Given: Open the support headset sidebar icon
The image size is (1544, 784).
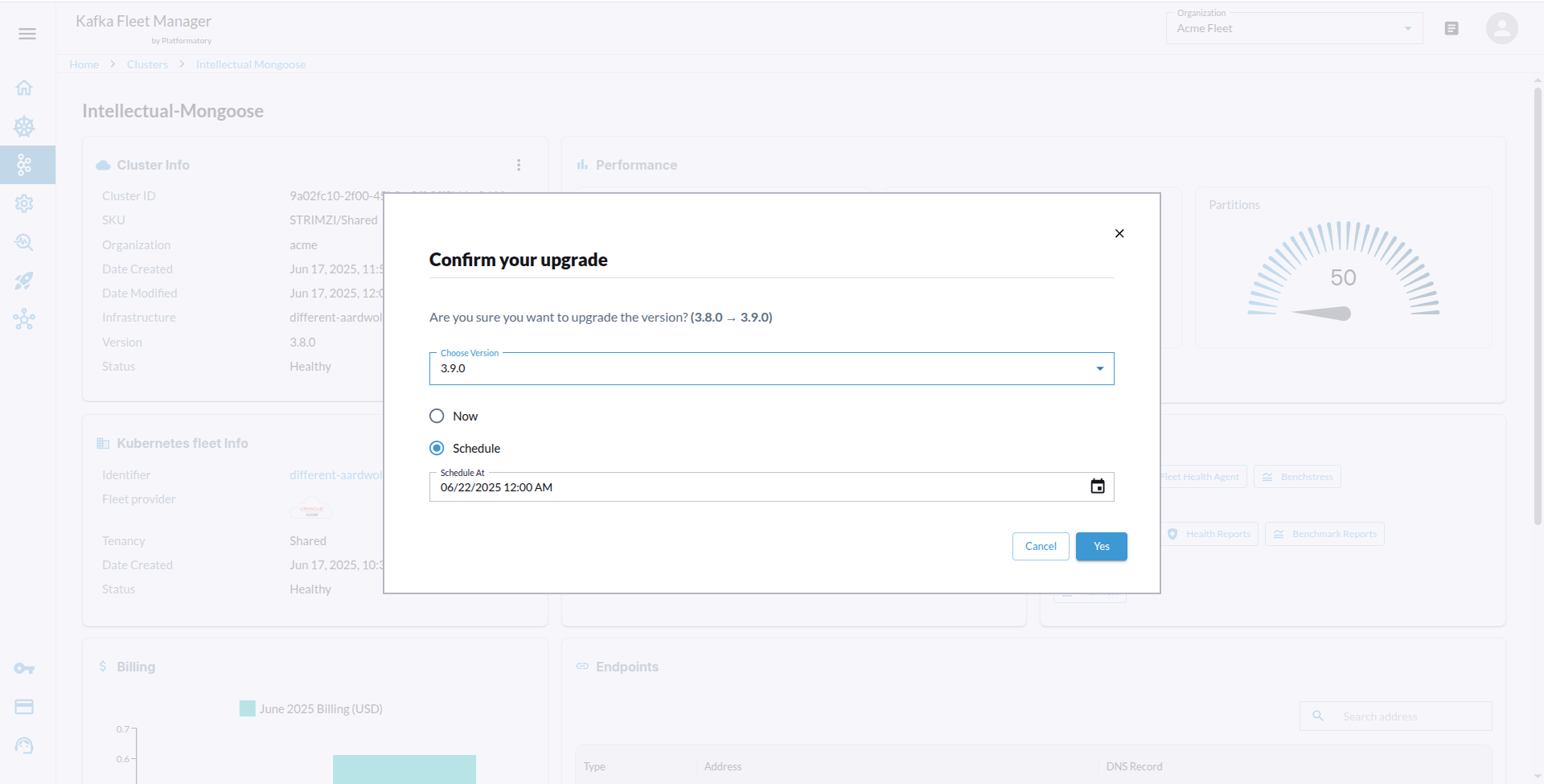Looking at the screenshot, I should point(24,745).
